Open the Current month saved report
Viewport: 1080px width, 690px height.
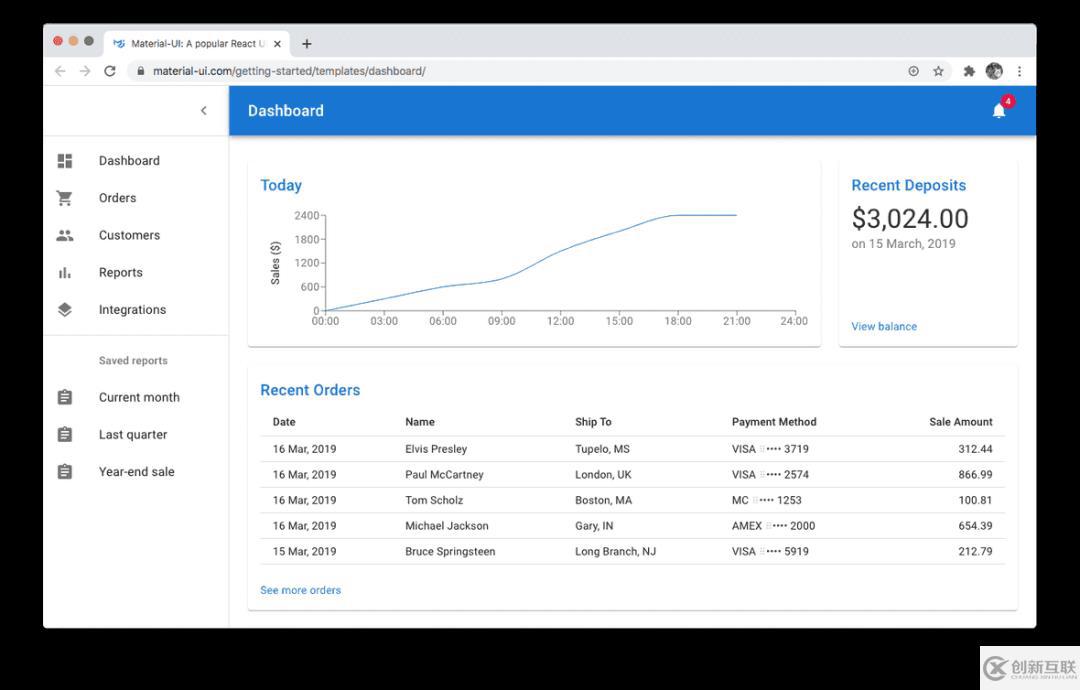(x=136, y=397)
